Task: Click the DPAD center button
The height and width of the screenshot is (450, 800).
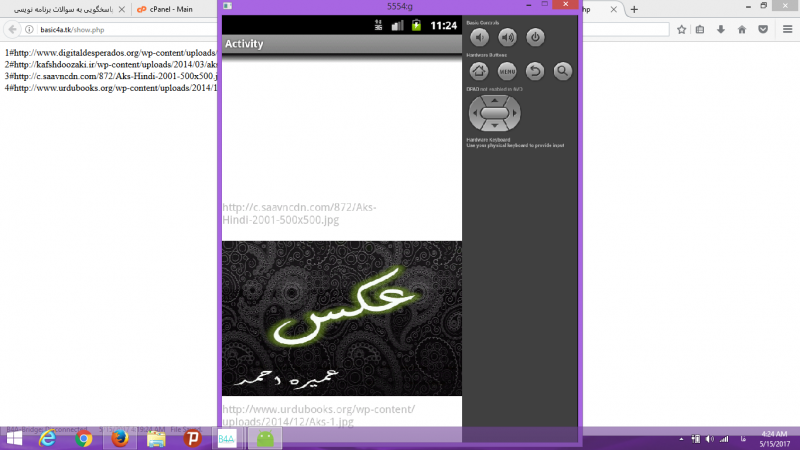Action: [x=494, y=113]
